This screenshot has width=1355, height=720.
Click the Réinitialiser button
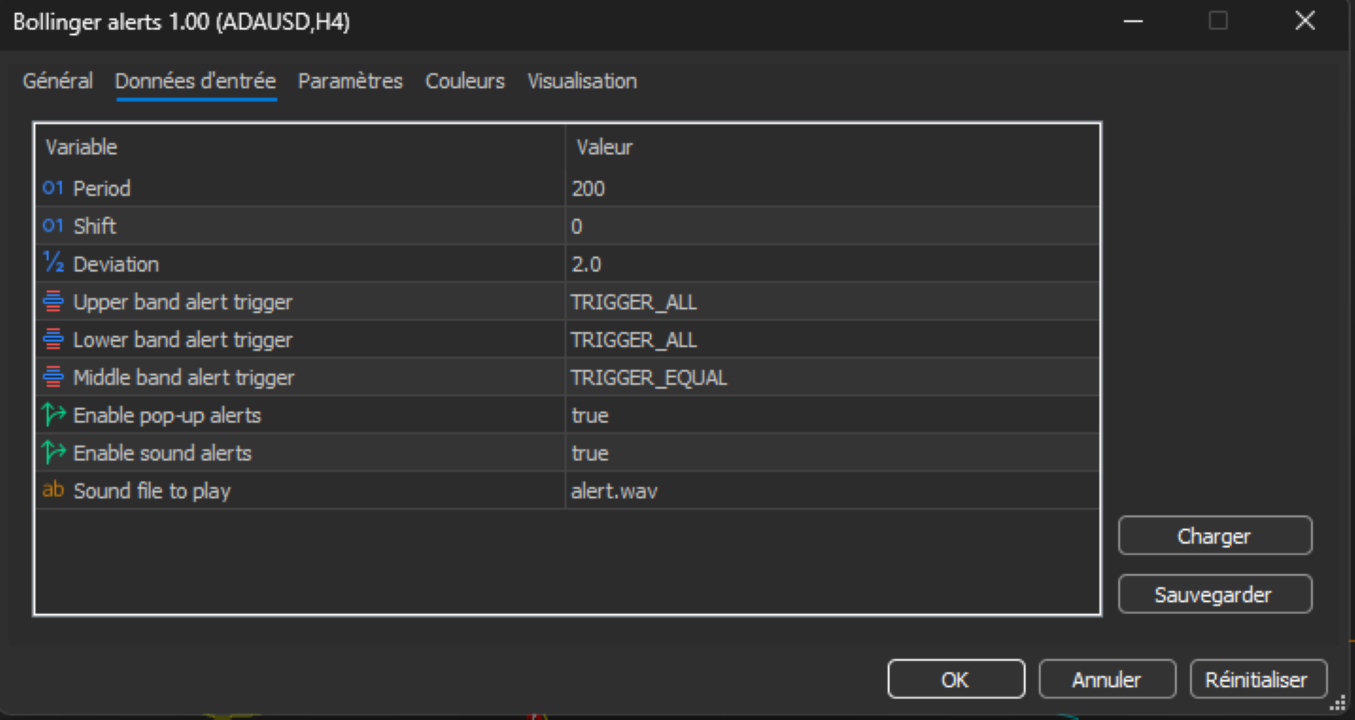coord(1257,679)
